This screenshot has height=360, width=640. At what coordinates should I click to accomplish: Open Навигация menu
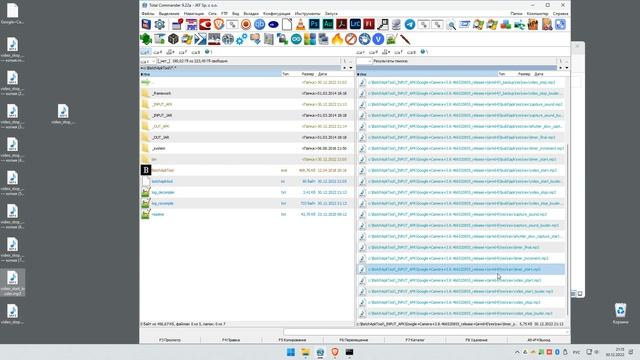pos(193,13)
